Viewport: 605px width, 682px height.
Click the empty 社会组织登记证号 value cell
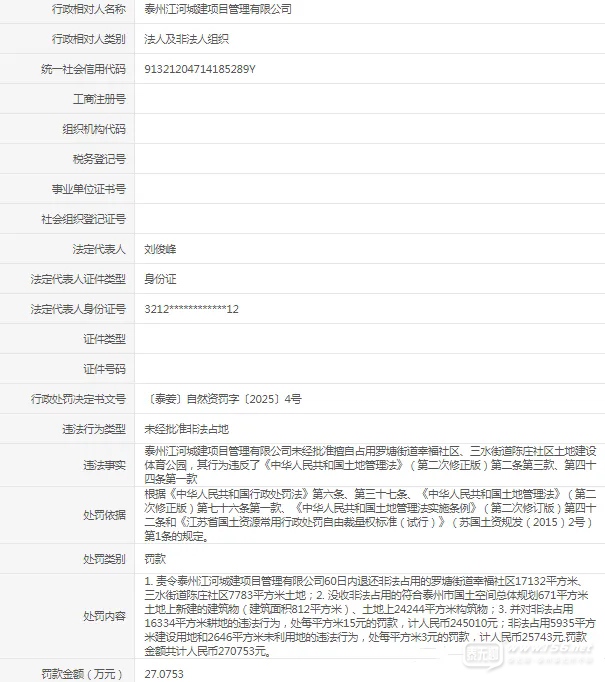[x=370, y=218]
